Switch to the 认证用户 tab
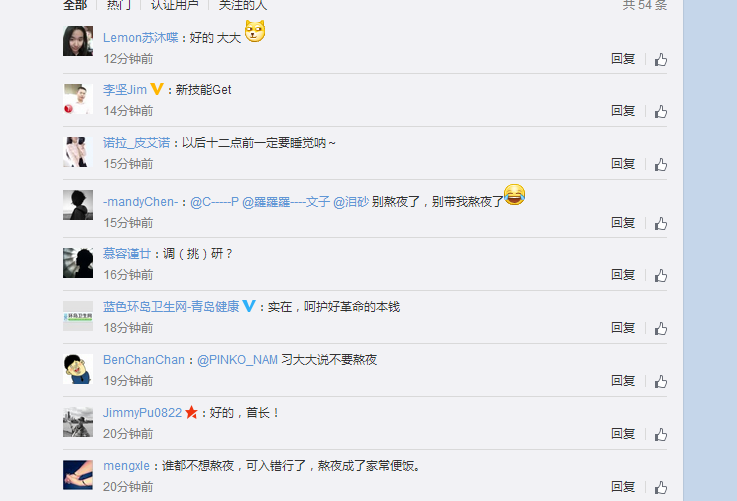Image resolution: width=737 pixels, height=501 pixels. pos(174,5)
